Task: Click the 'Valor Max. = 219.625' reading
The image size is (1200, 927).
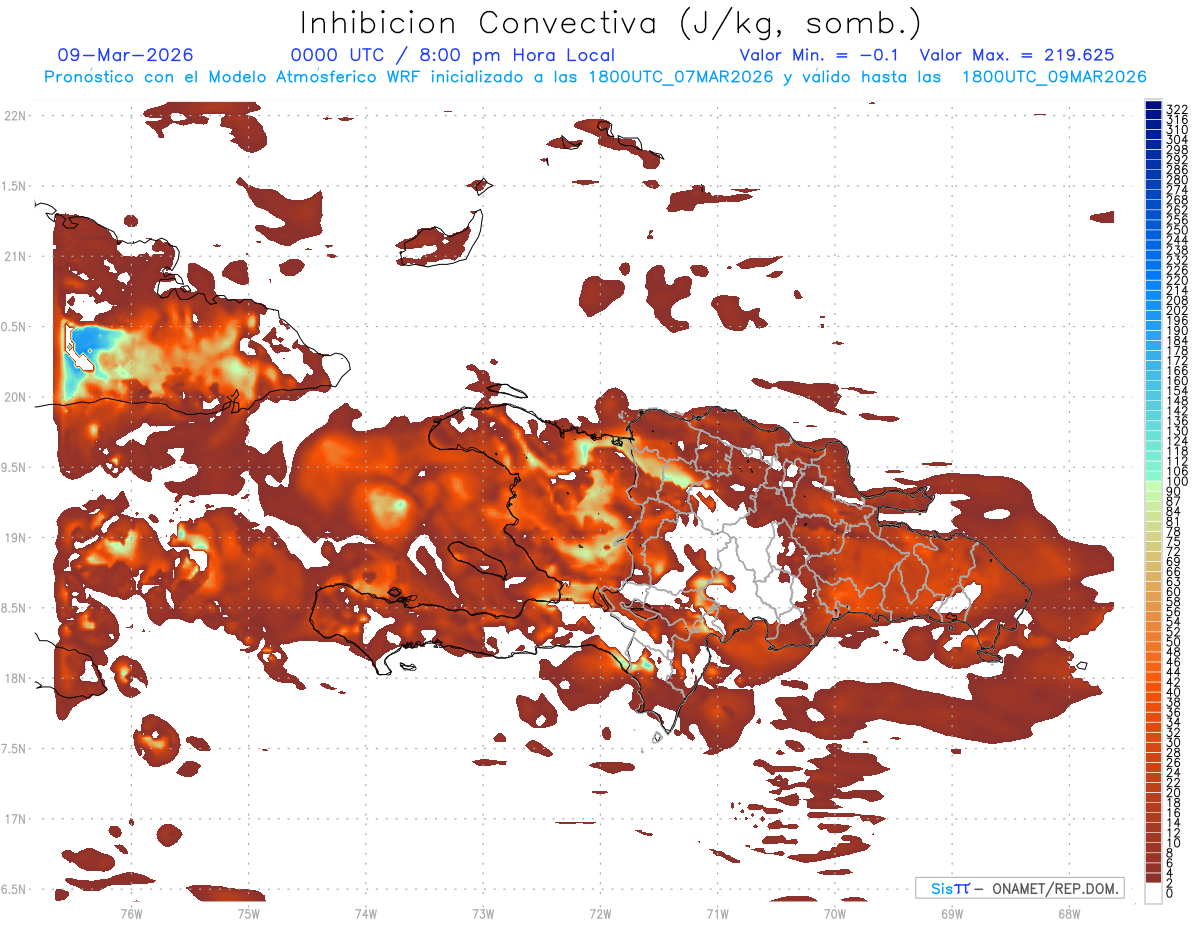Action: [x=1017, y=55]
